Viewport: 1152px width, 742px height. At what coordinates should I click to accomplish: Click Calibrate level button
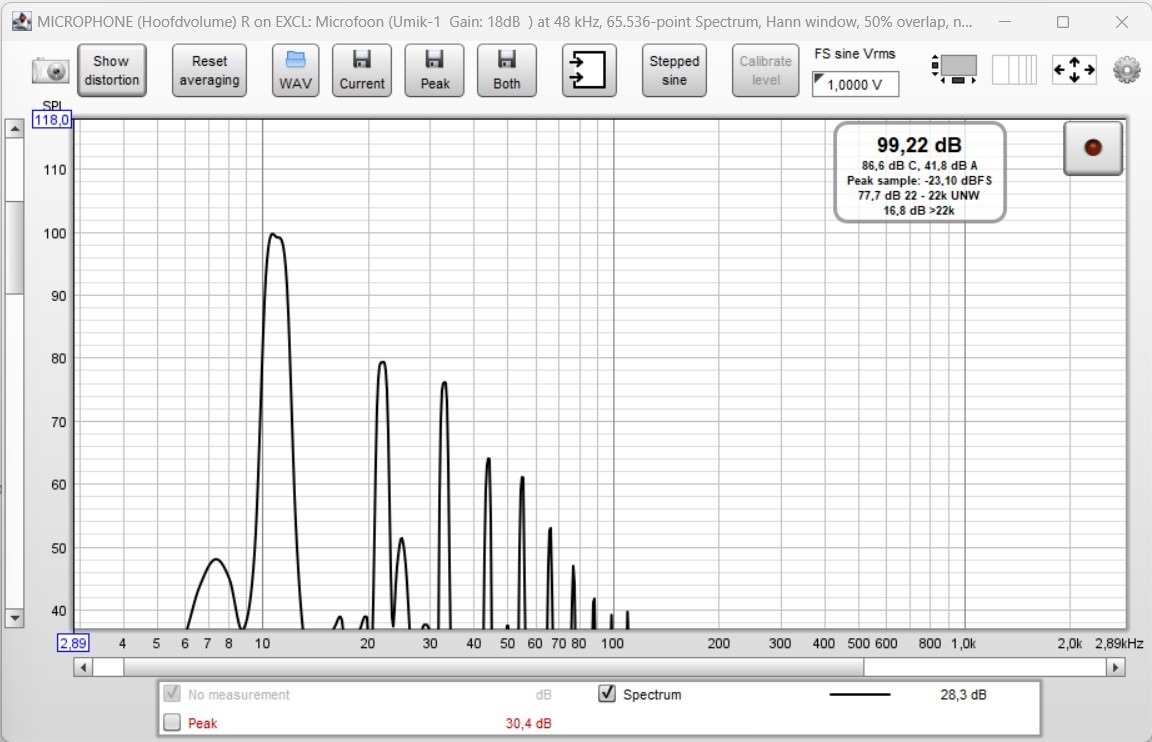[766, 71]
